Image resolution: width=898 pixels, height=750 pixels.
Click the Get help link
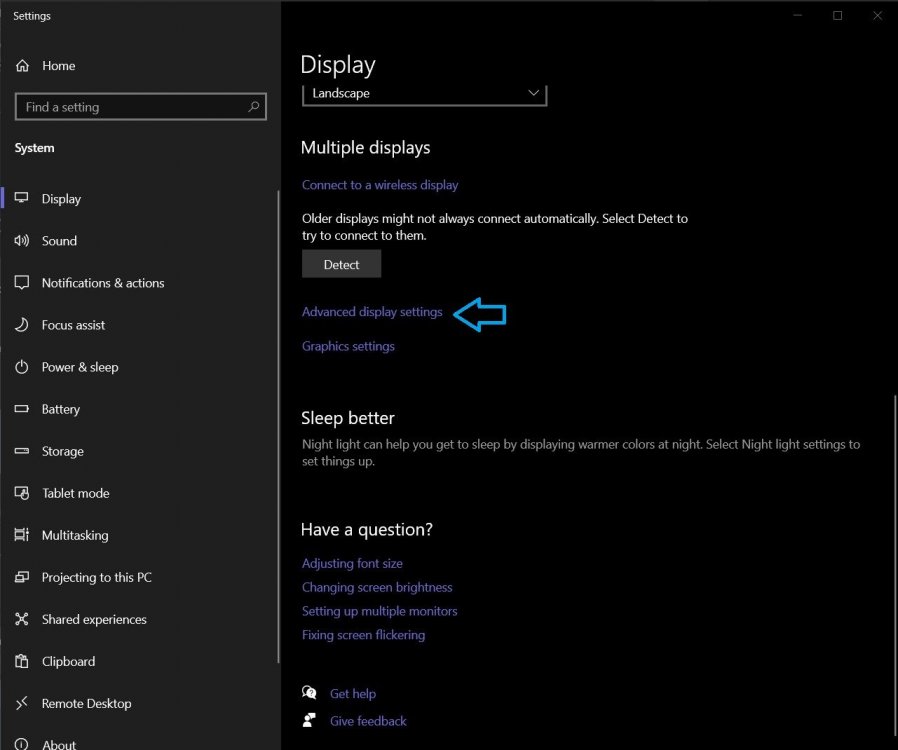[x=353, y=693]
